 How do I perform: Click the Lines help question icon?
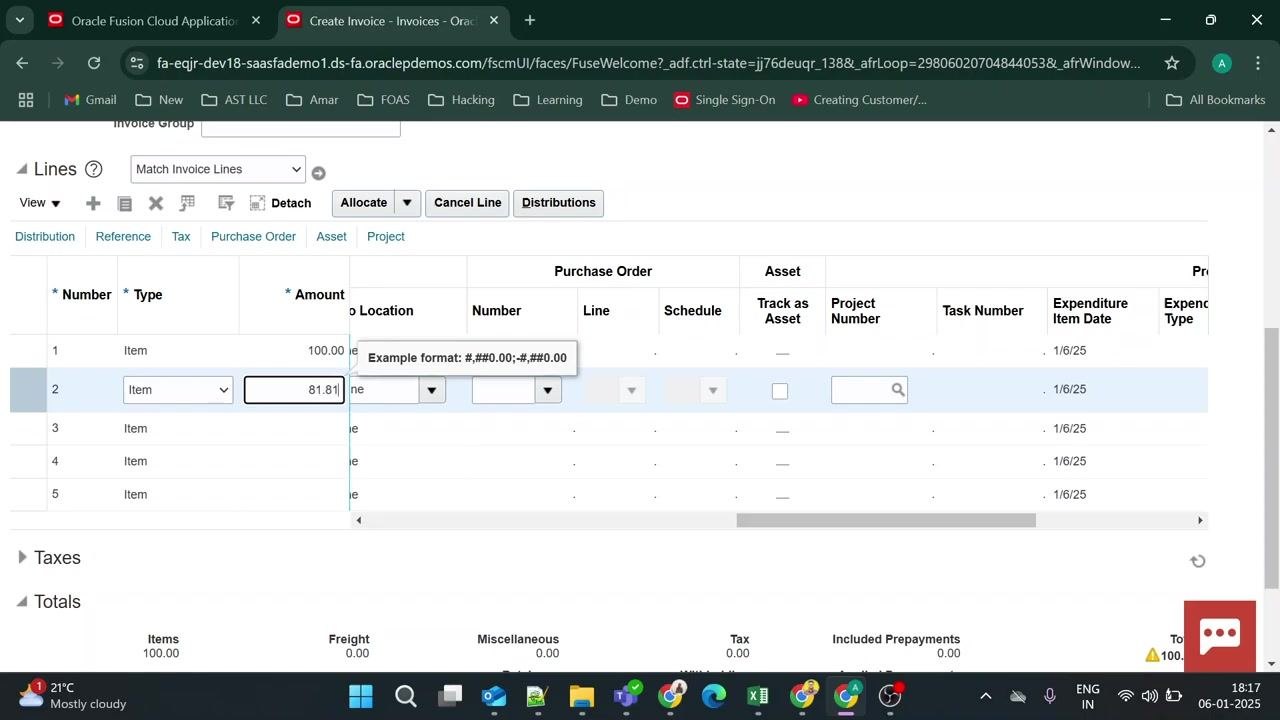click(94, 169)
